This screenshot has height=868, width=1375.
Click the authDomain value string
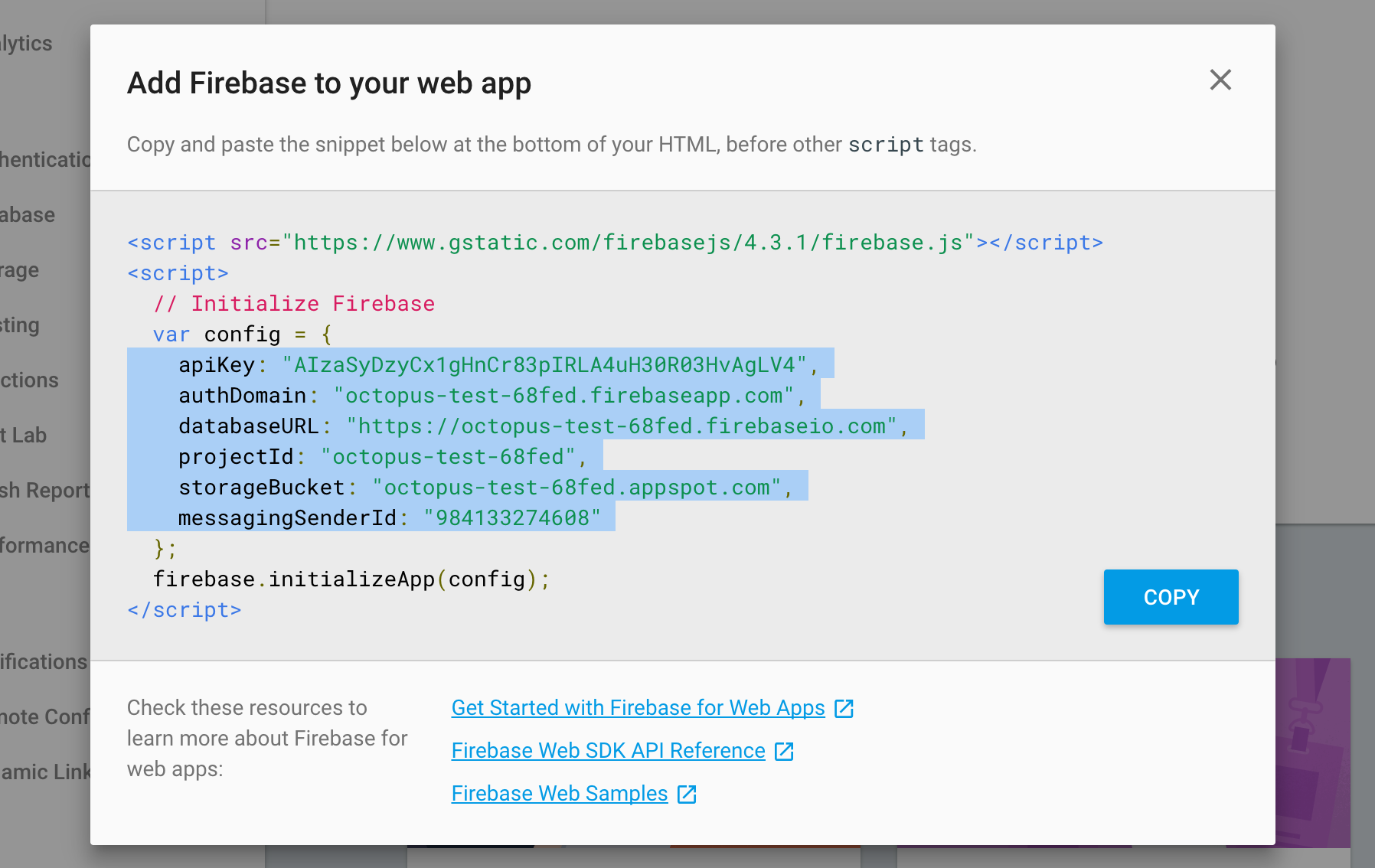click(x=564, y=396)
